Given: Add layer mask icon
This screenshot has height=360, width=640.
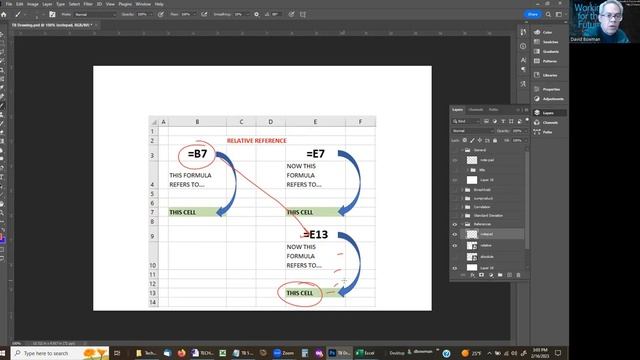Looking at the screenshot, I should 481,275.
